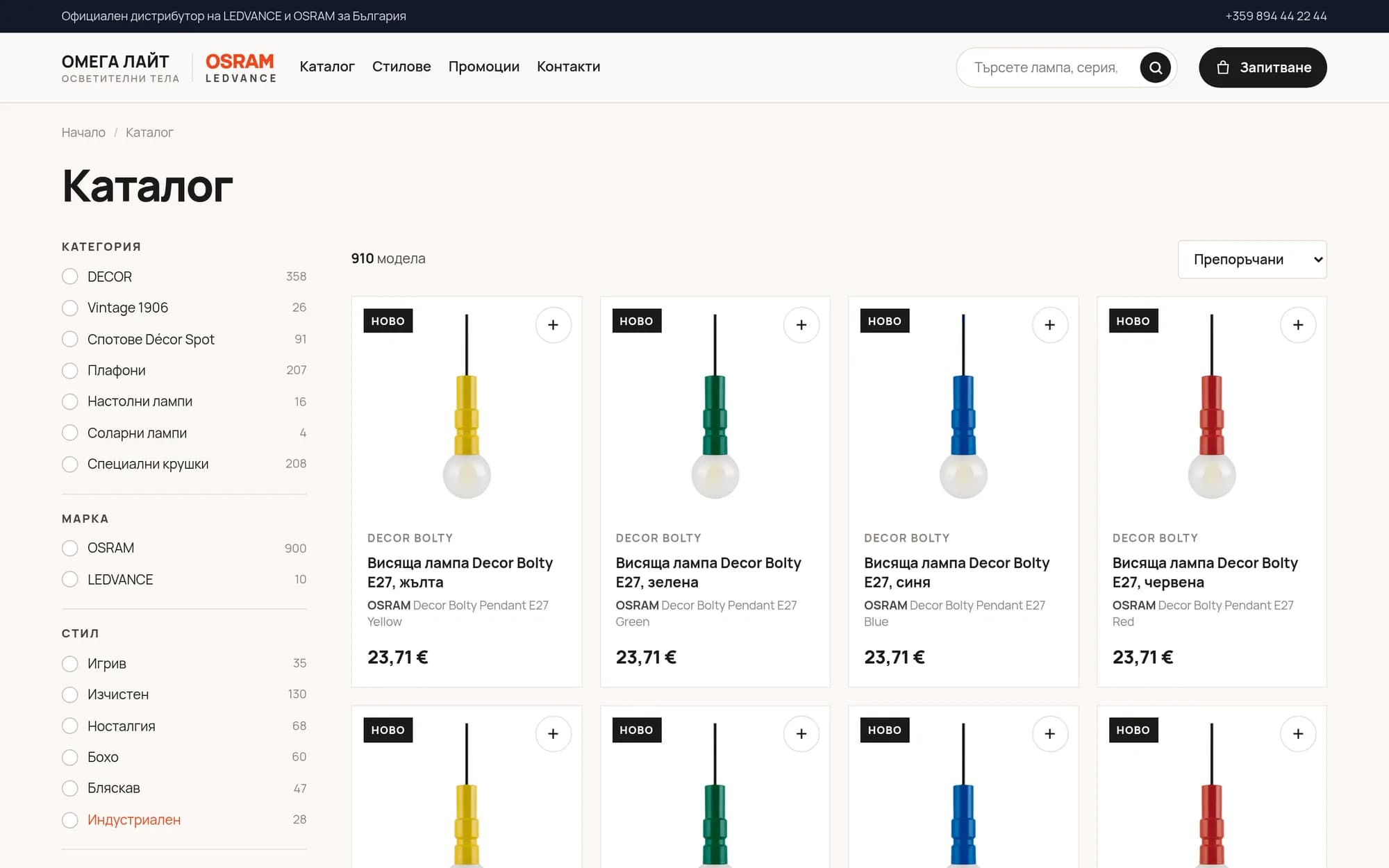This screenshot has height=868, width=1389.
Task: Open product Висяща лампа Decor Bolty E27, жълта
Action: tap(460, 572)
